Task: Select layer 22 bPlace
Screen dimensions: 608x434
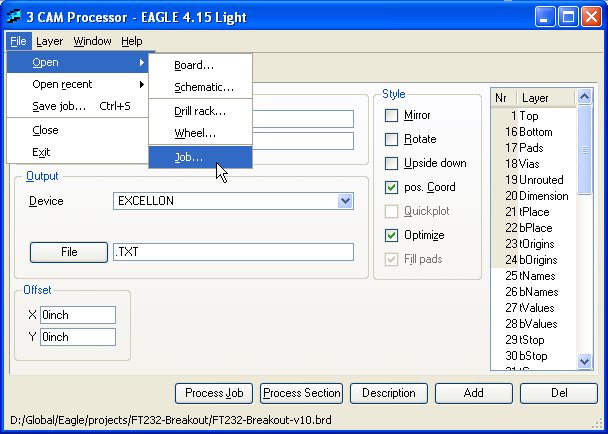Action: pos(534,228)
